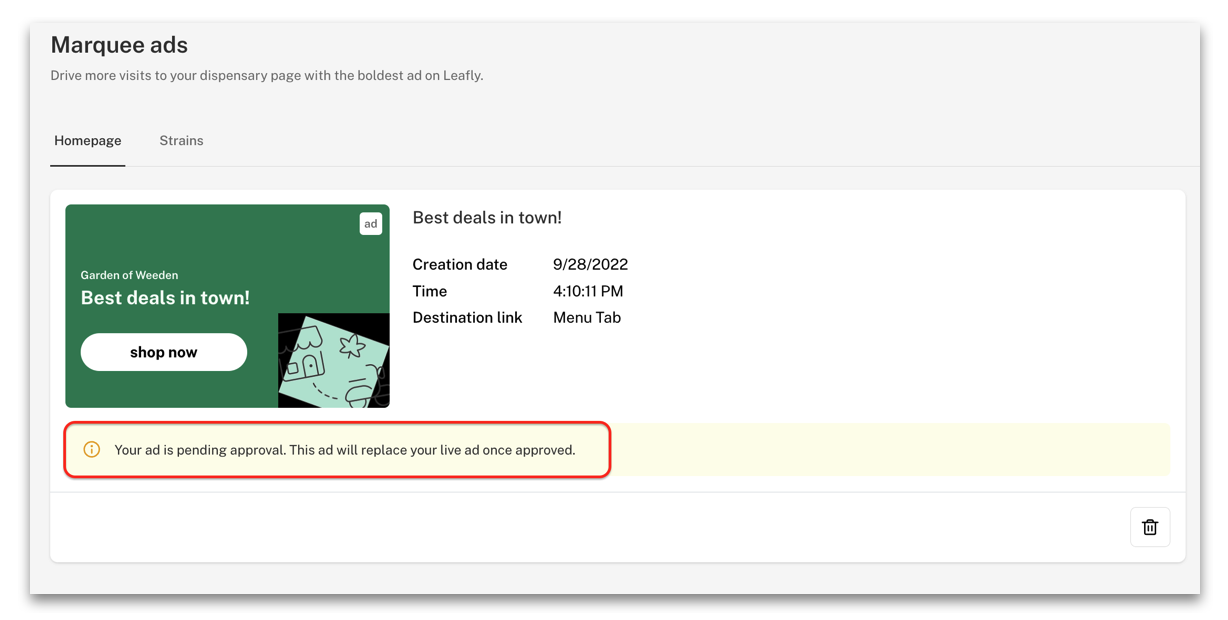Click 'Garden of Weeden' text in the ad
This screenshot has height=620, width=1228.
(x=129, y=275)
